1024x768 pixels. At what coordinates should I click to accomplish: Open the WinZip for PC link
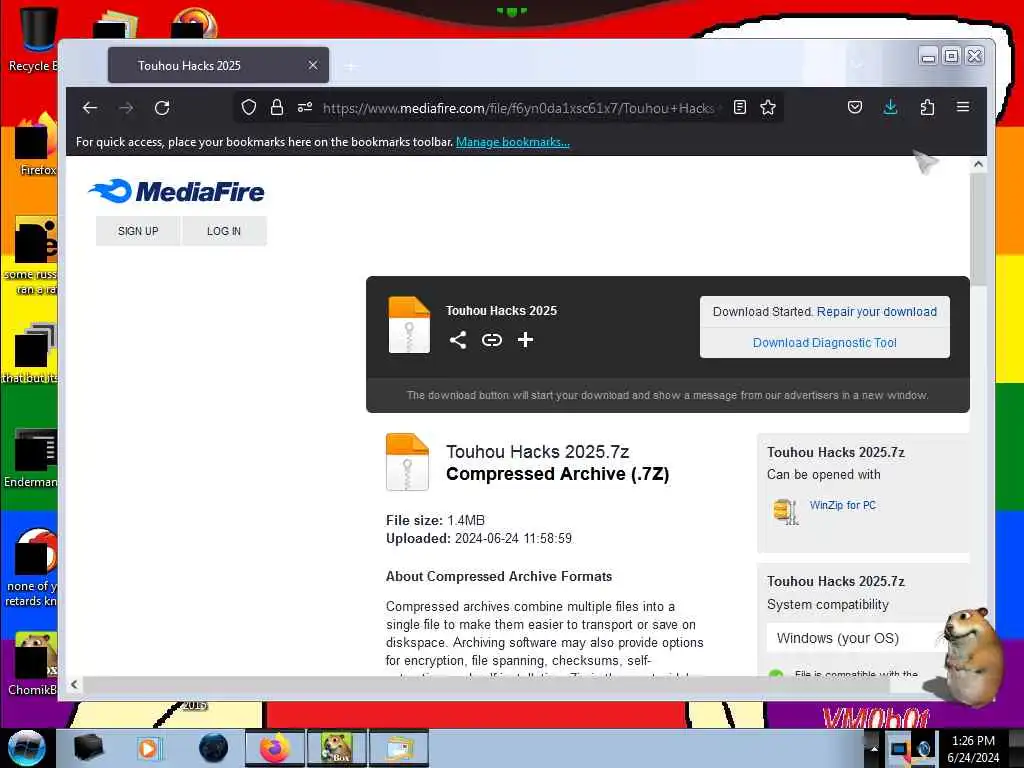(x=842, y=505)
